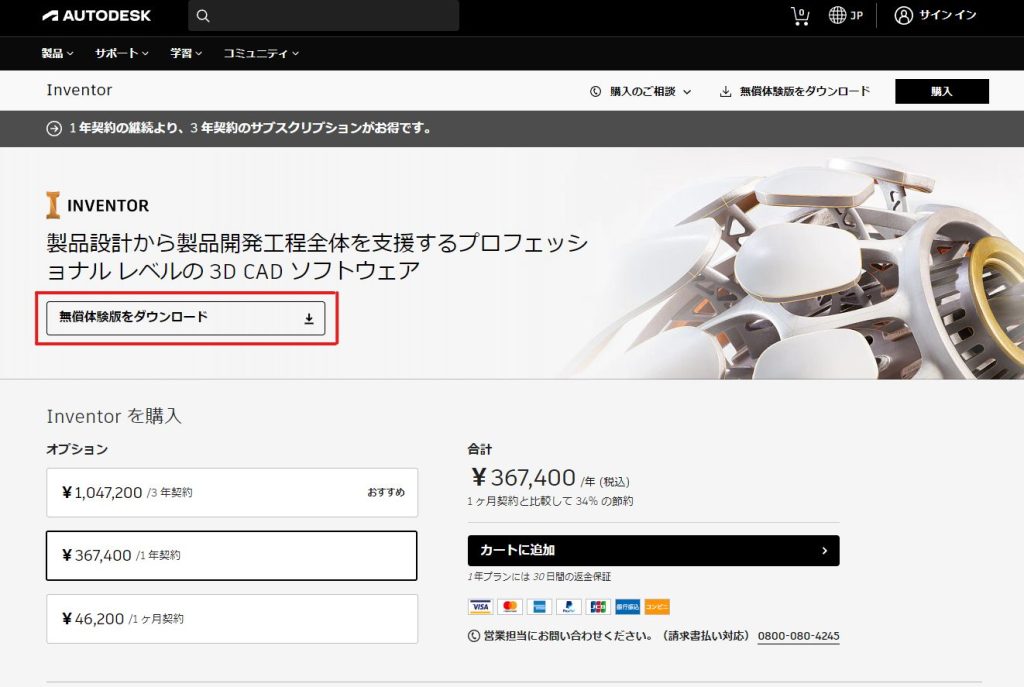Click the bank transfer payment icon
This screenshot has width=1024, height=687.
click(628, 607)
